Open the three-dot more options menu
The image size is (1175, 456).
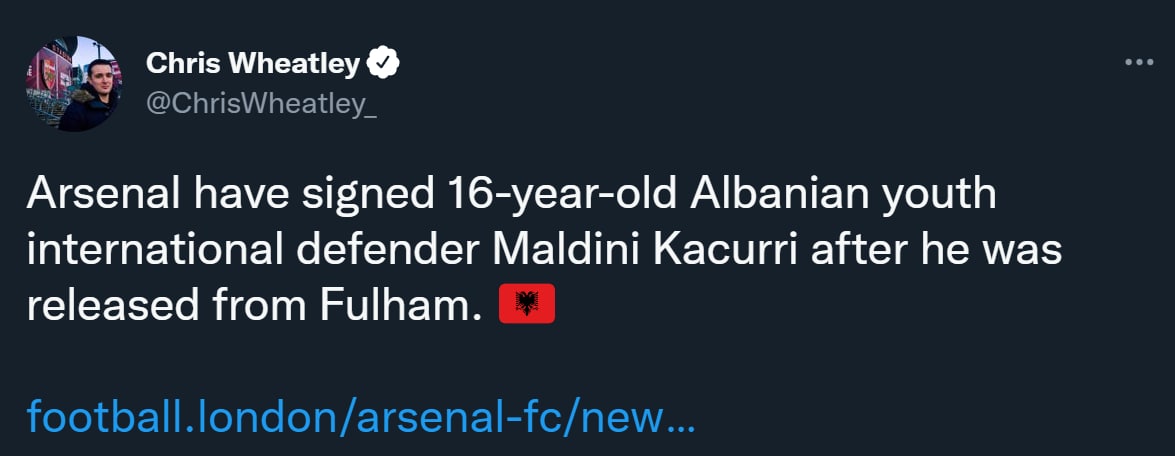[x=1139, y=62]
